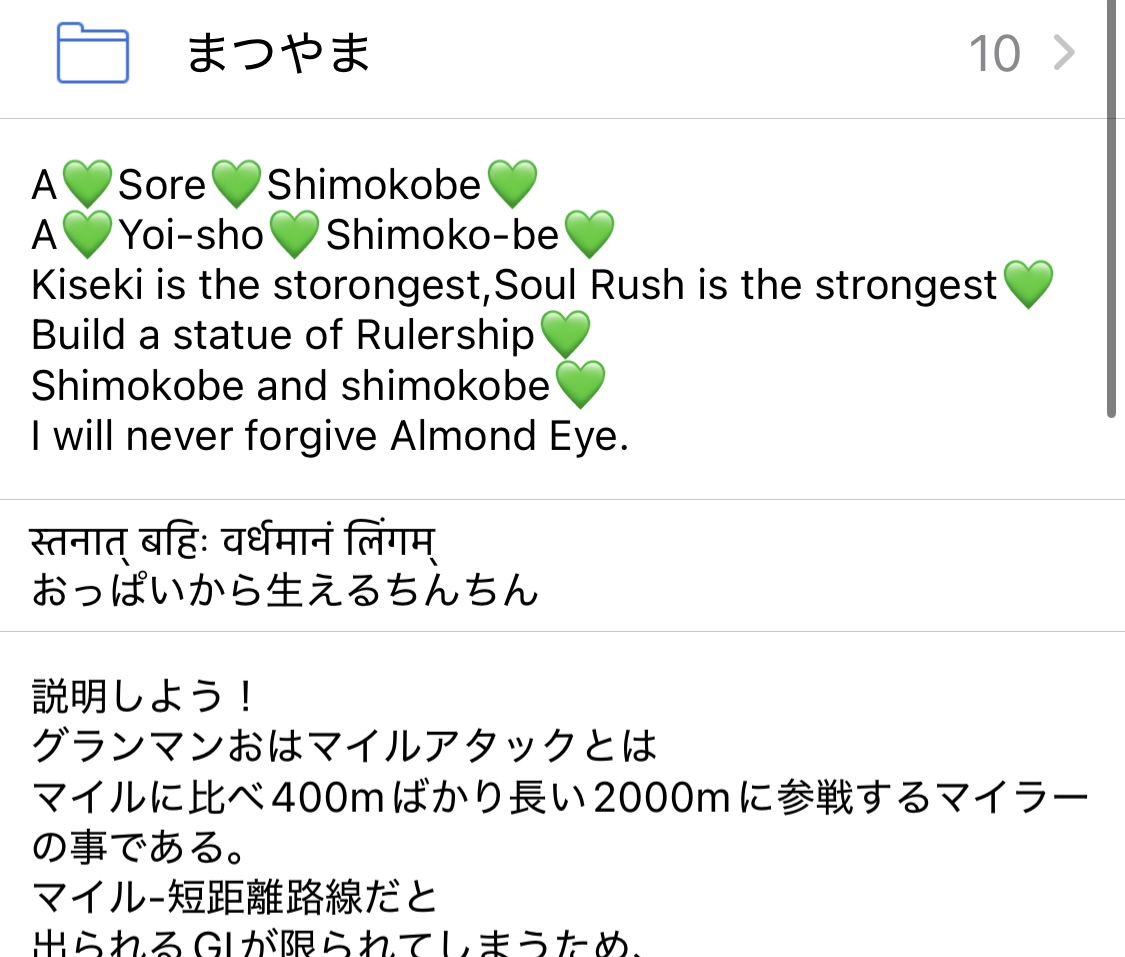This screenshot has width=1125, height=957.
Task: Click the green heart between Yoi-sho and Shimoko-be
Action: point(294,235)
